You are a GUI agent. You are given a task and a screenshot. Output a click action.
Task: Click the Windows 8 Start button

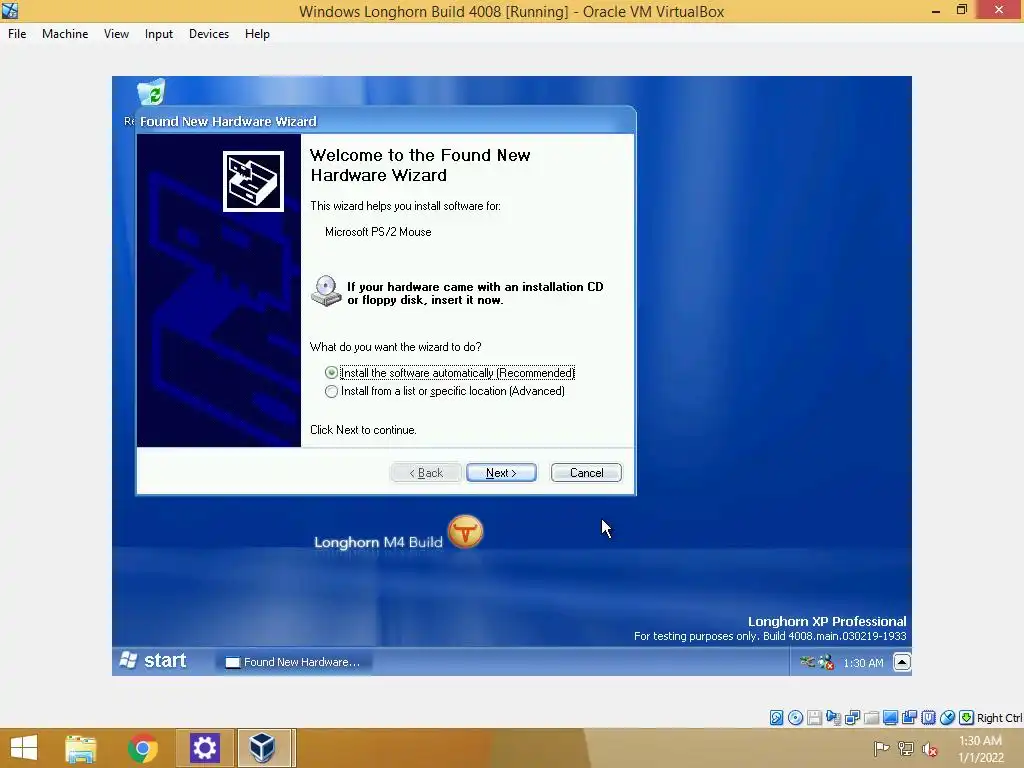point(24,748)
